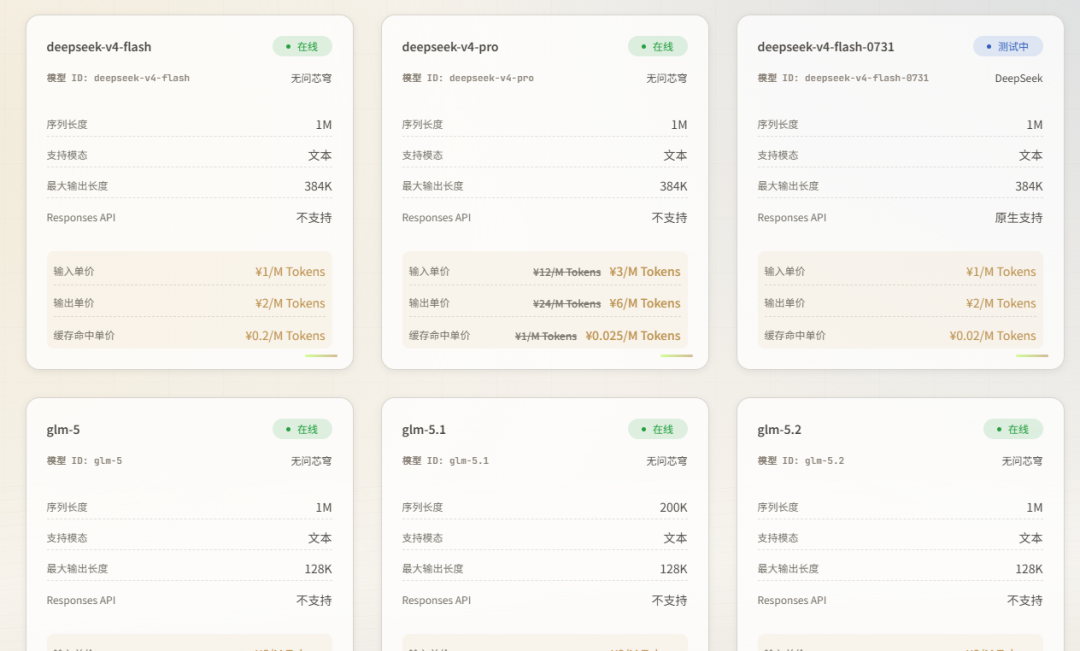Click the 在线 badge on glm-5.1 card
Screen dimensions: 1080x651
click(658, 429)
